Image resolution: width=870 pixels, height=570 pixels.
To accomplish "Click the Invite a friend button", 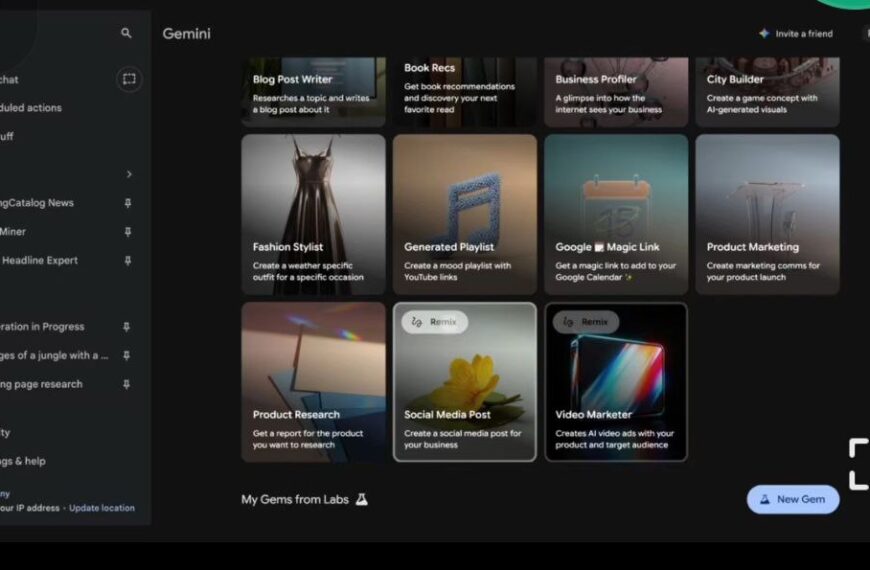I will [795, 33].
